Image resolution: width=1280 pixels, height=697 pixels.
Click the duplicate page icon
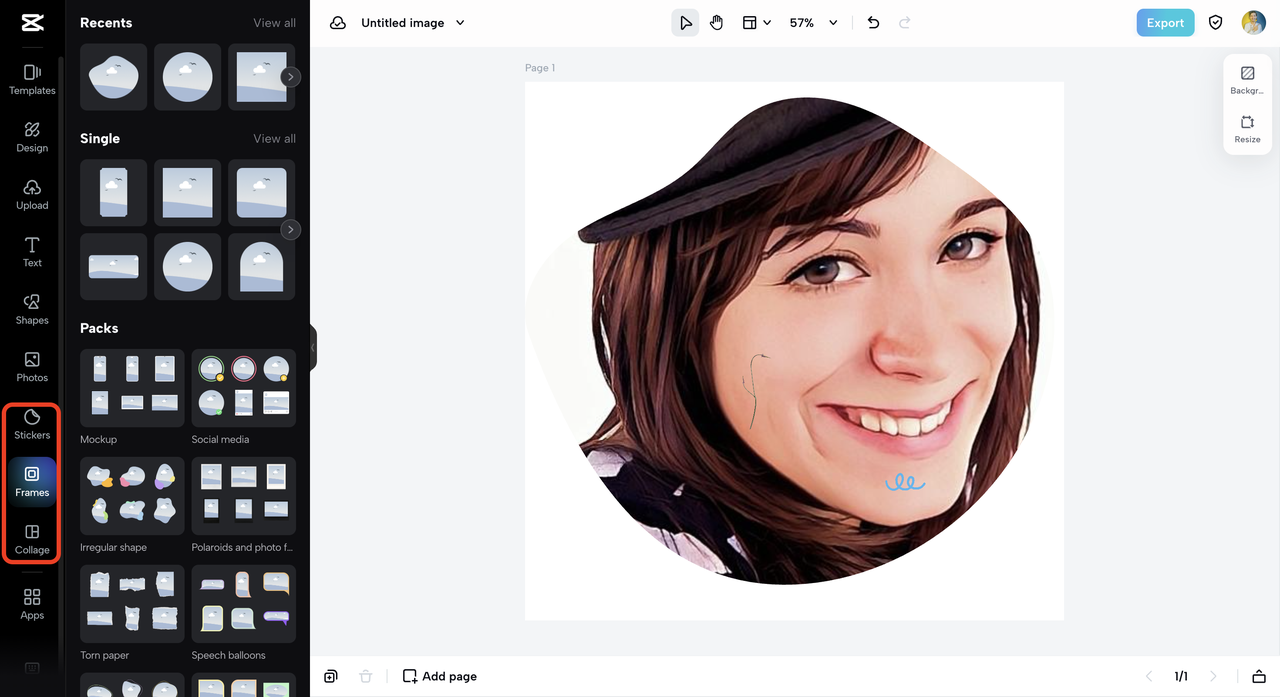(x=331, y=676)
